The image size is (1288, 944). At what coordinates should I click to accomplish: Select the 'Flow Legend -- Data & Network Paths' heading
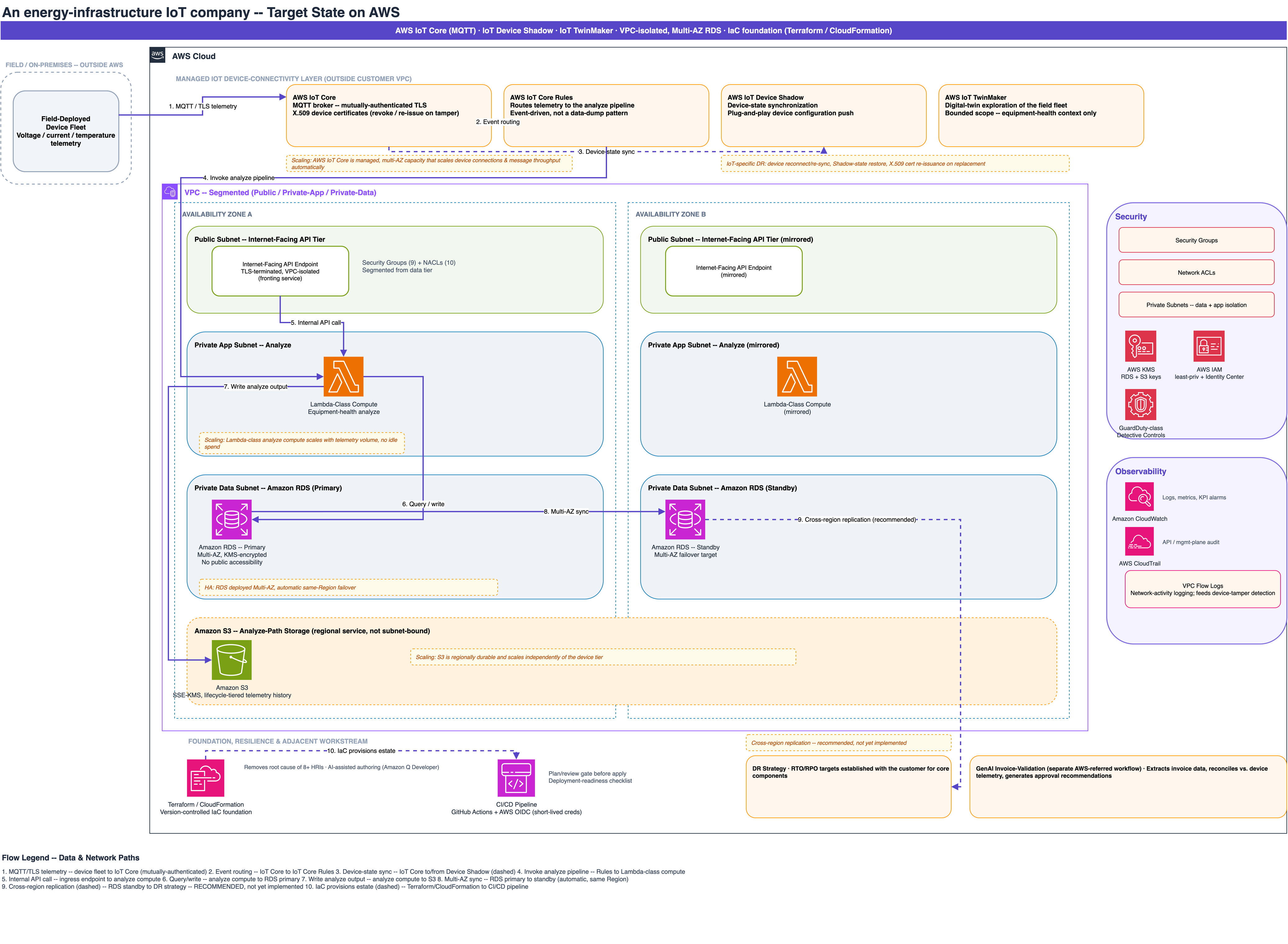tap(71, 858)
